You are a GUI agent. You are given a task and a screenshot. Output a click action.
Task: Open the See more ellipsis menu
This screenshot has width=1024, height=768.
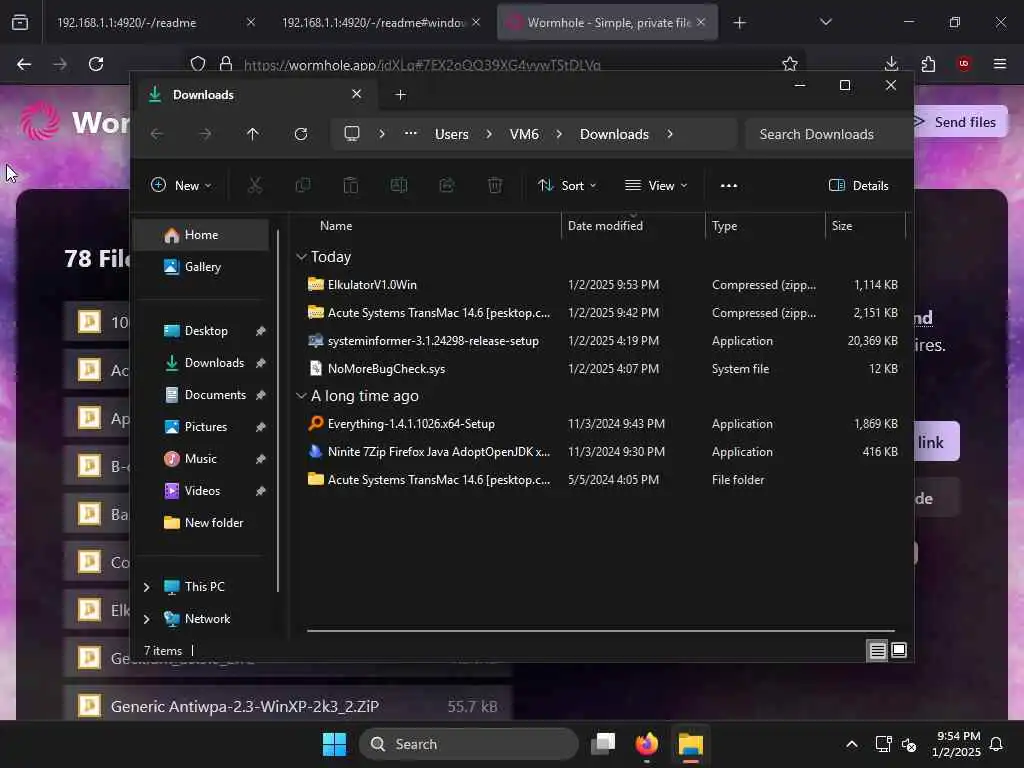729,185
